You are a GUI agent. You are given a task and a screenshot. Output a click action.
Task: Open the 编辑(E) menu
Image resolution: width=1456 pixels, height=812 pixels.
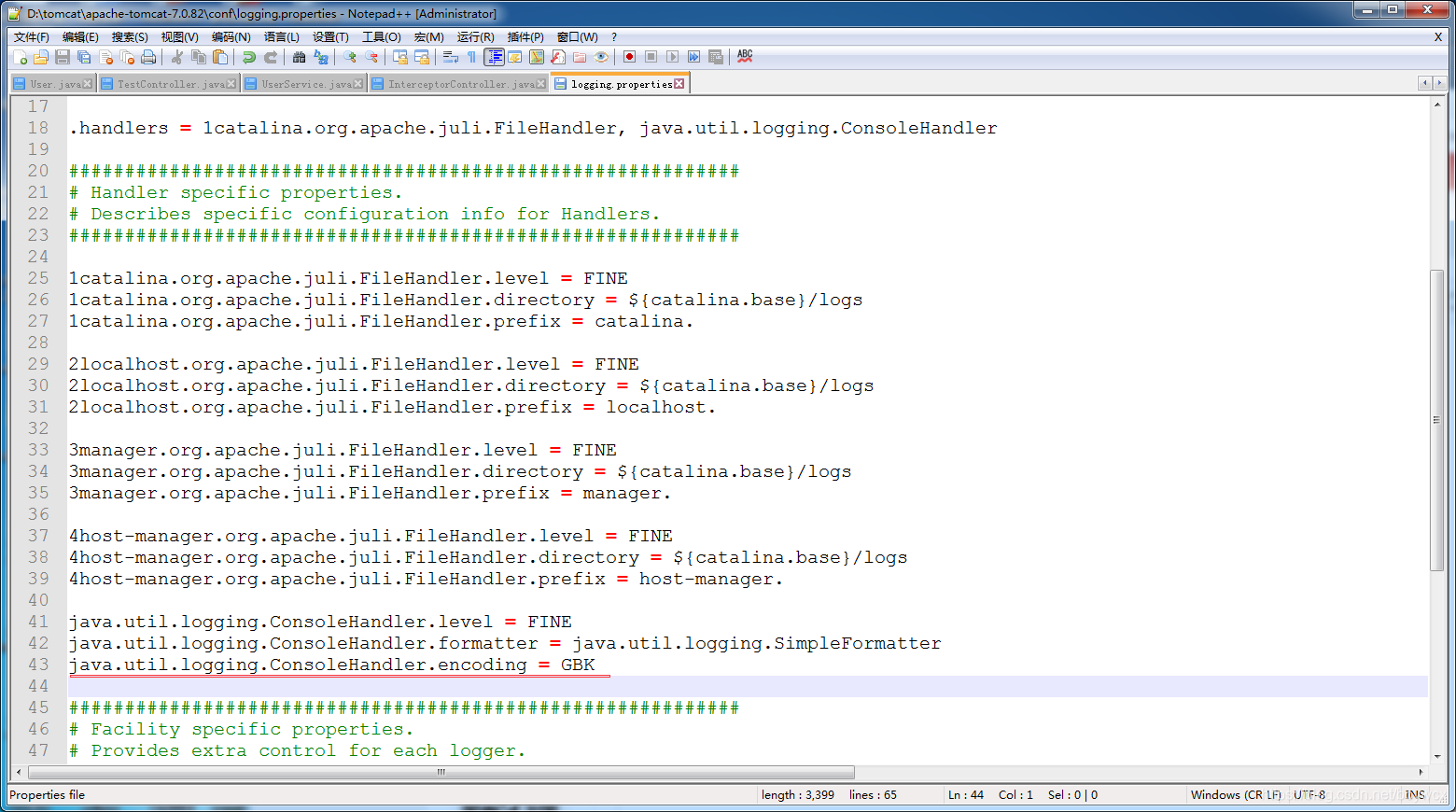[x=80, y=37]
